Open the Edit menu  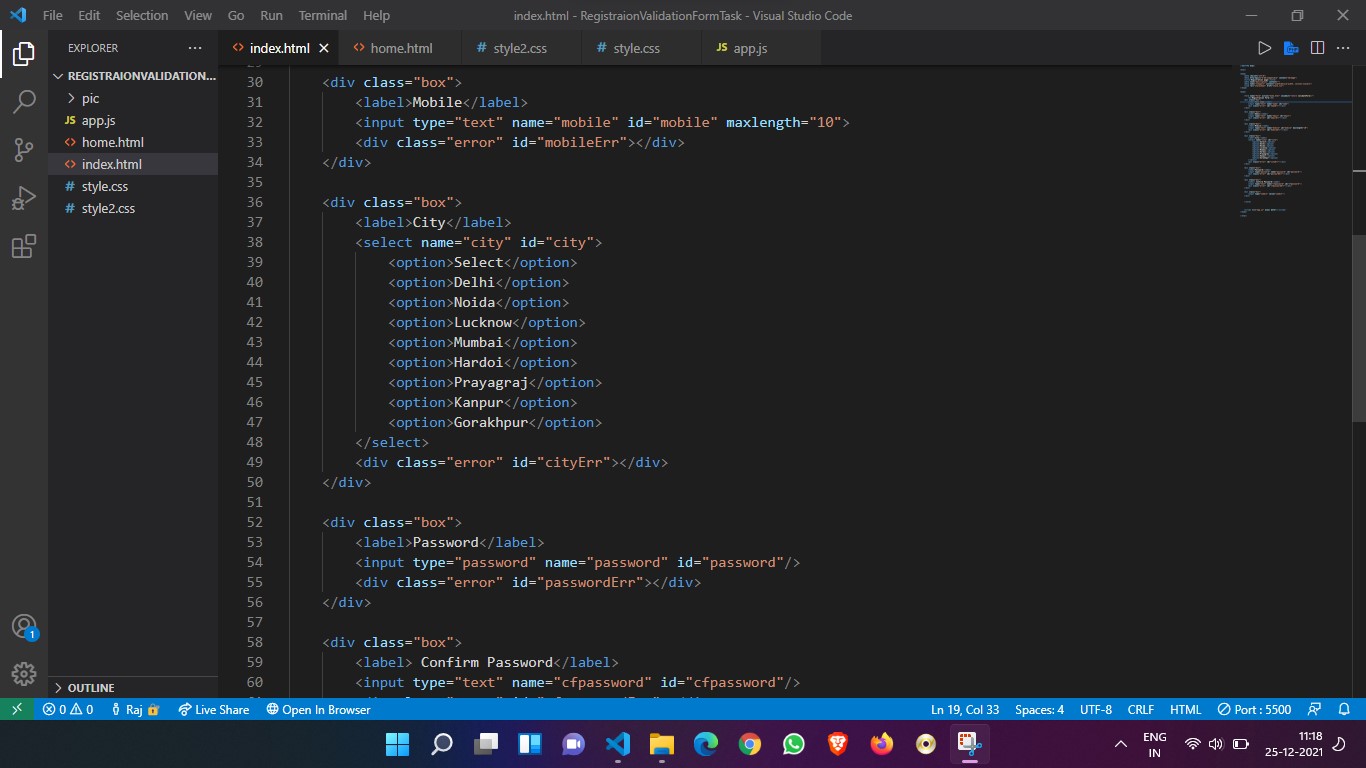pyautogui.click(x=89, y=15)
